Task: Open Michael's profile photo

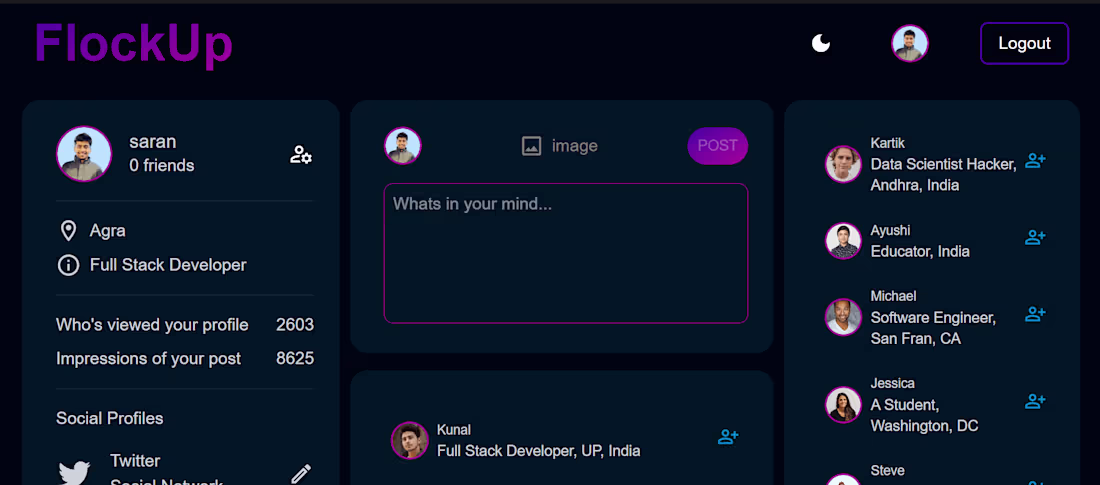Action: (x=843, y=317)
